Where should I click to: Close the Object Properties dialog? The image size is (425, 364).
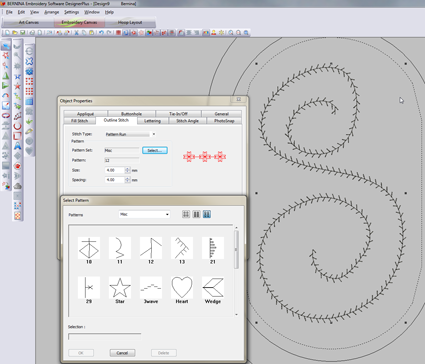(239, 99)
